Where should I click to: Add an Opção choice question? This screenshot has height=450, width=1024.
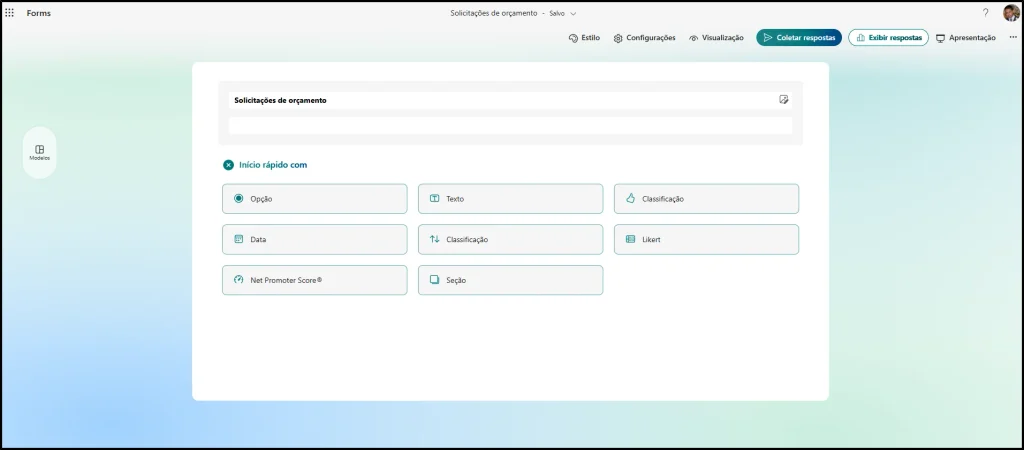pyautogui.click(x=314, y=199)
